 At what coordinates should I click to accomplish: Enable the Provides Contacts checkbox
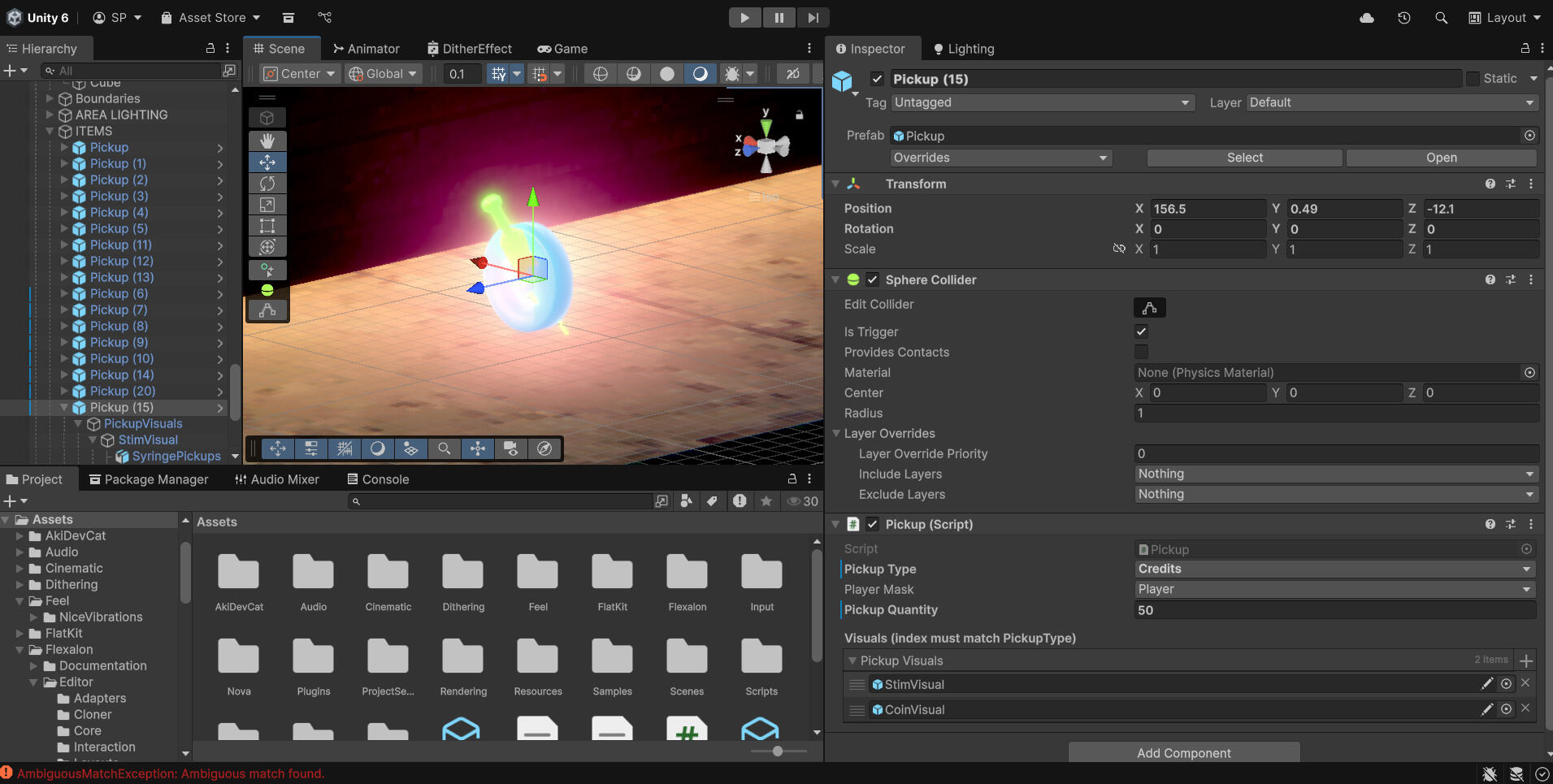[x=1141, y=352]
